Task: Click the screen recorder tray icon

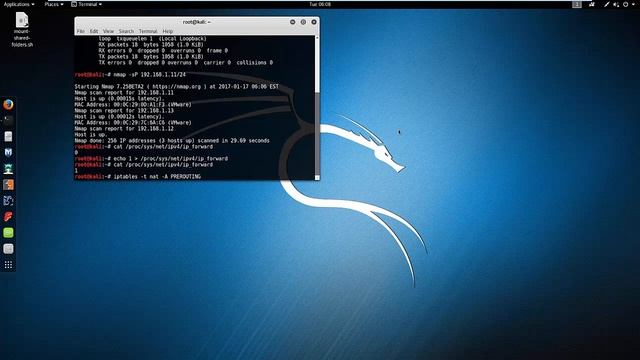Action: point(591,4)
